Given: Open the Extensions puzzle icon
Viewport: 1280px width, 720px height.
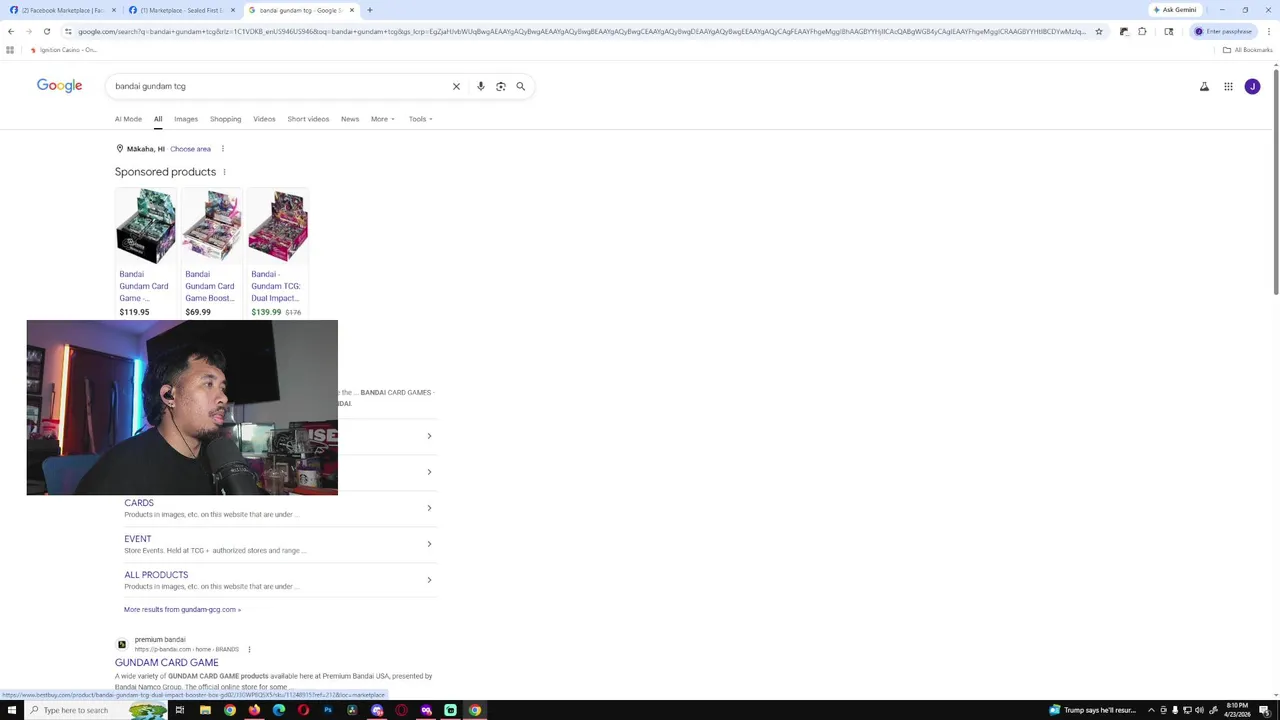Looking at the screenshot, I should 1143,31.
